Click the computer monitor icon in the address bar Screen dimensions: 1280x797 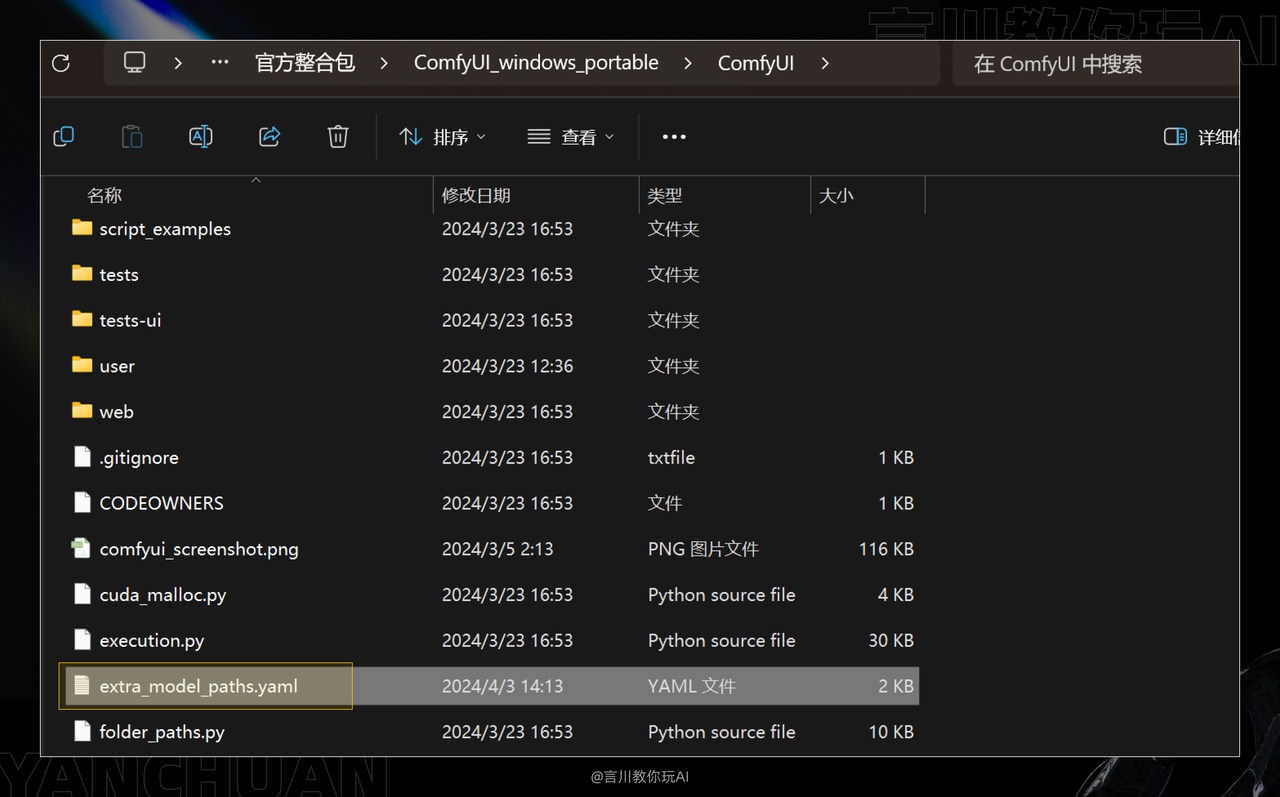[134, 62]
